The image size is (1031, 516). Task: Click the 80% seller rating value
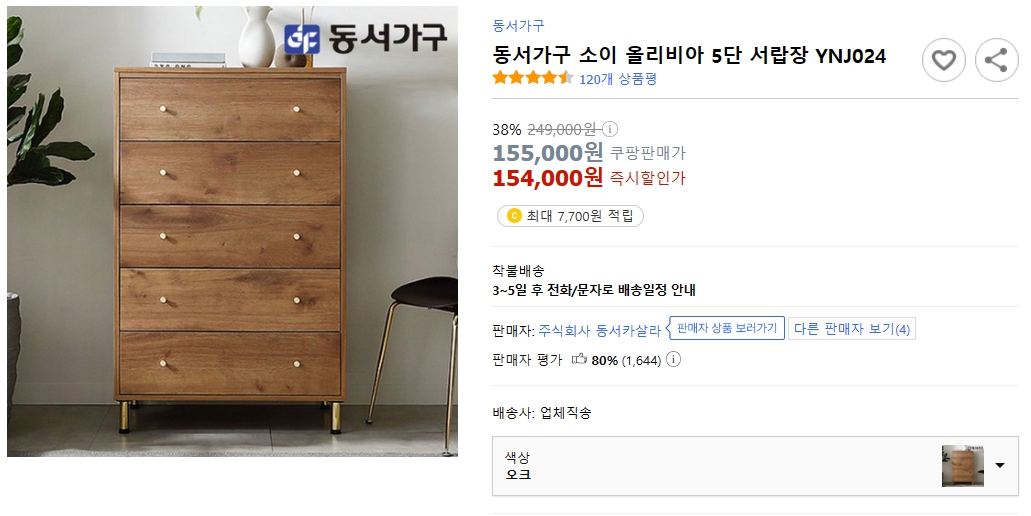(604, 360)
